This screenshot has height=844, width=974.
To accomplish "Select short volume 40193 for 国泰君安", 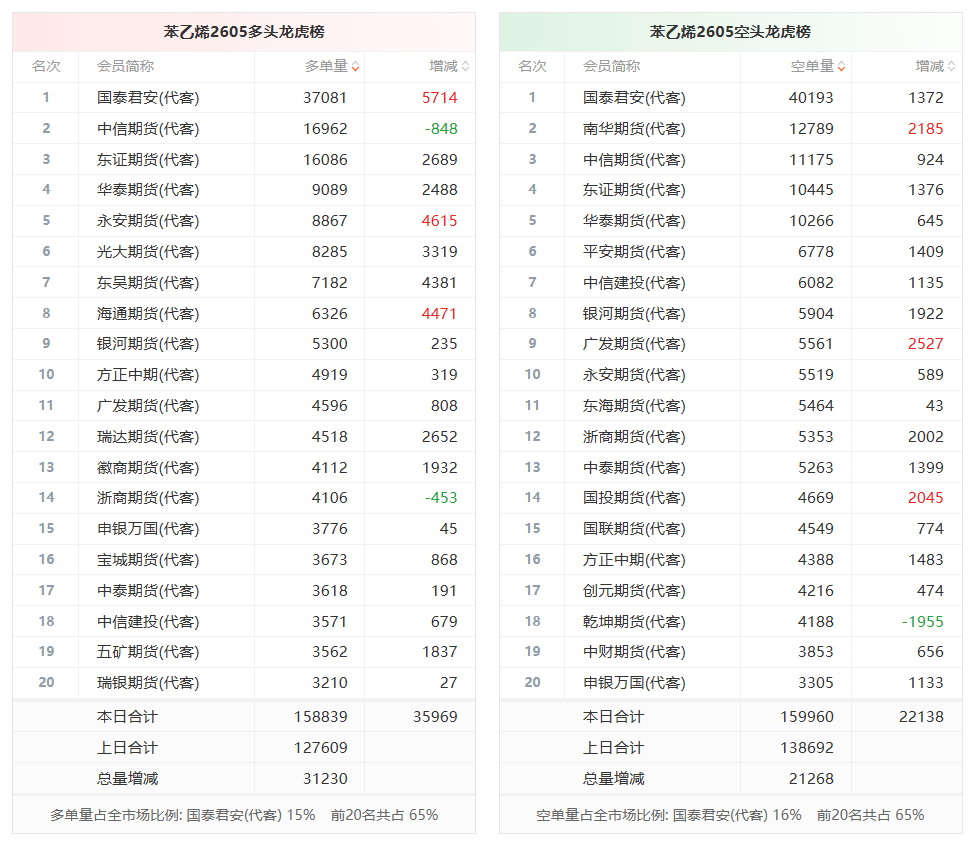I will click(x=811, y=98).
